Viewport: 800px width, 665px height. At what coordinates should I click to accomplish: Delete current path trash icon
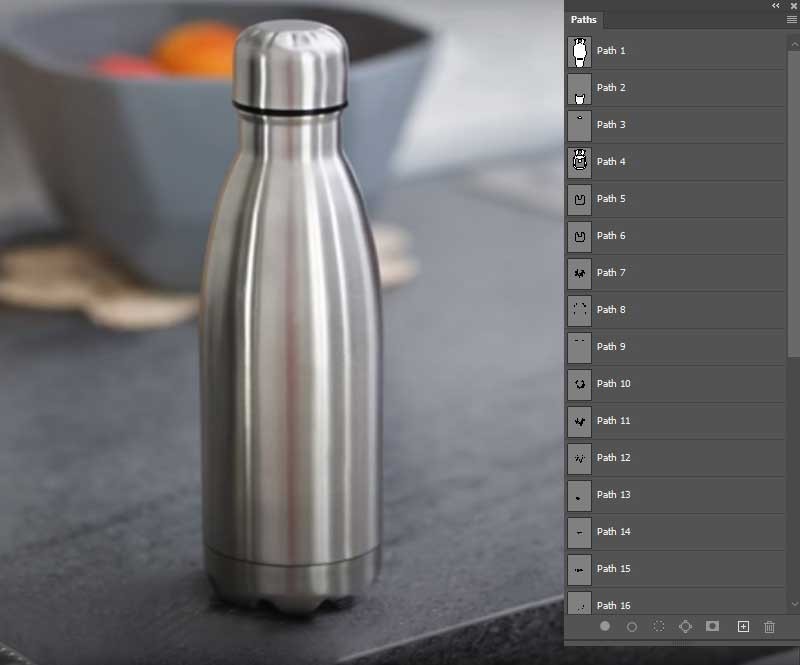click(769, 626)
